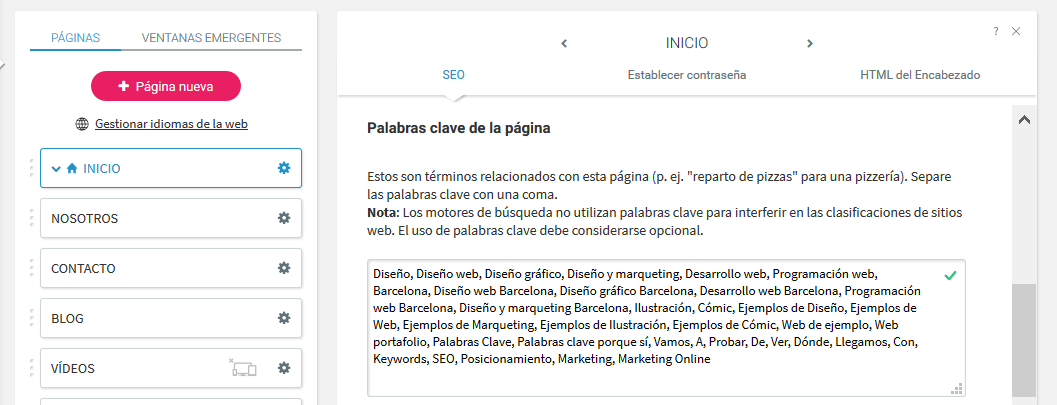This screenshot has height=405, width=1057.
Task: Click the Página nueva button
Action: tap(166, 86)
